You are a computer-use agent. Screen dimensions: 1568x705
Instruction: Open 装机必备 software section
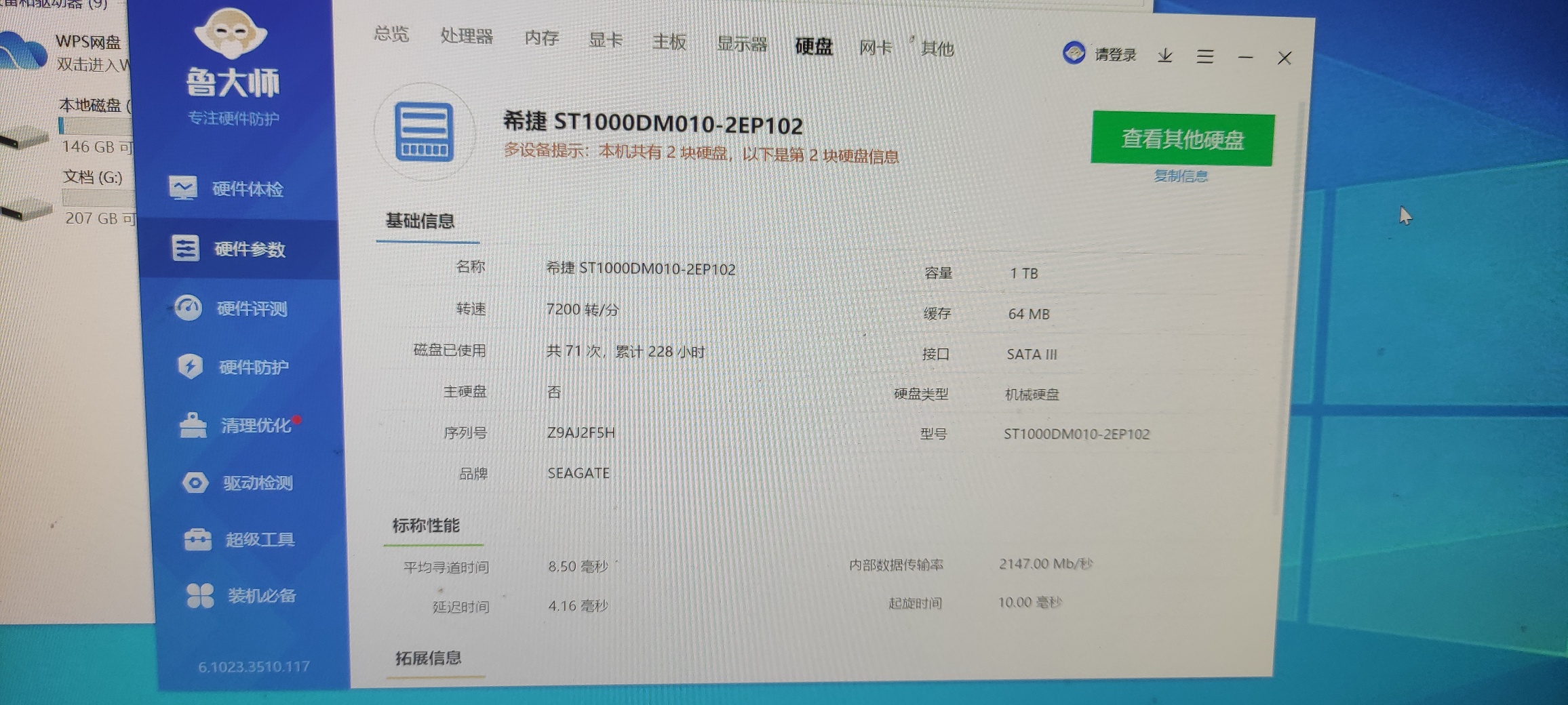point(241,596)
